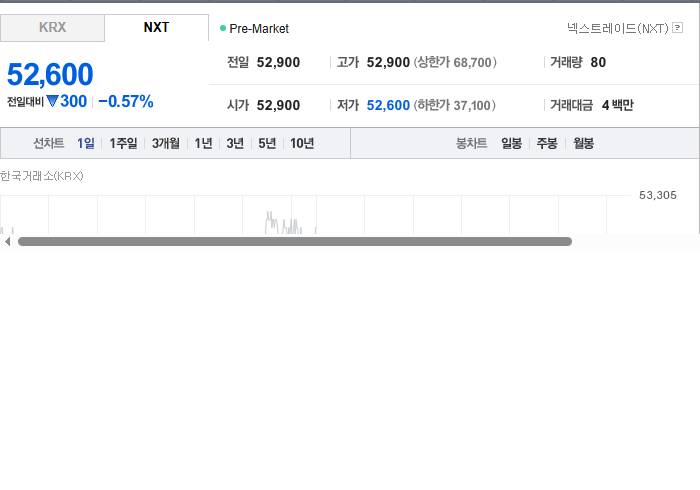Image resolution: width=700 pixels, height=490 pixels.
Task: Click the 상한가 68,700 text
Action: pyautogui.click(x=455, y=62)
